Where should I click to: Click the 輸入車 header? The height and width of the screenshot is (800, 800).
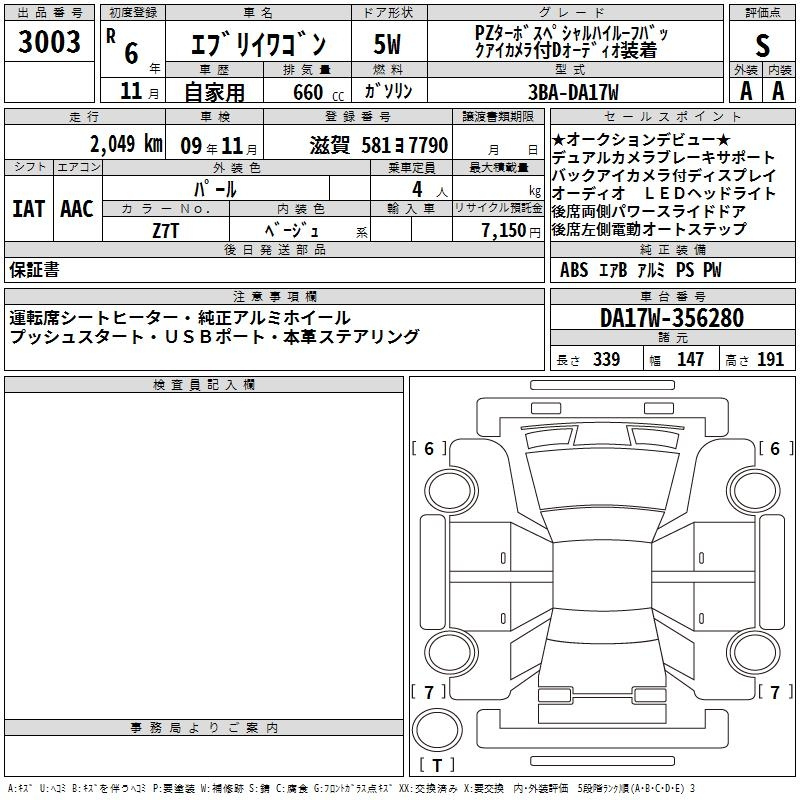[x=411, y=209]
